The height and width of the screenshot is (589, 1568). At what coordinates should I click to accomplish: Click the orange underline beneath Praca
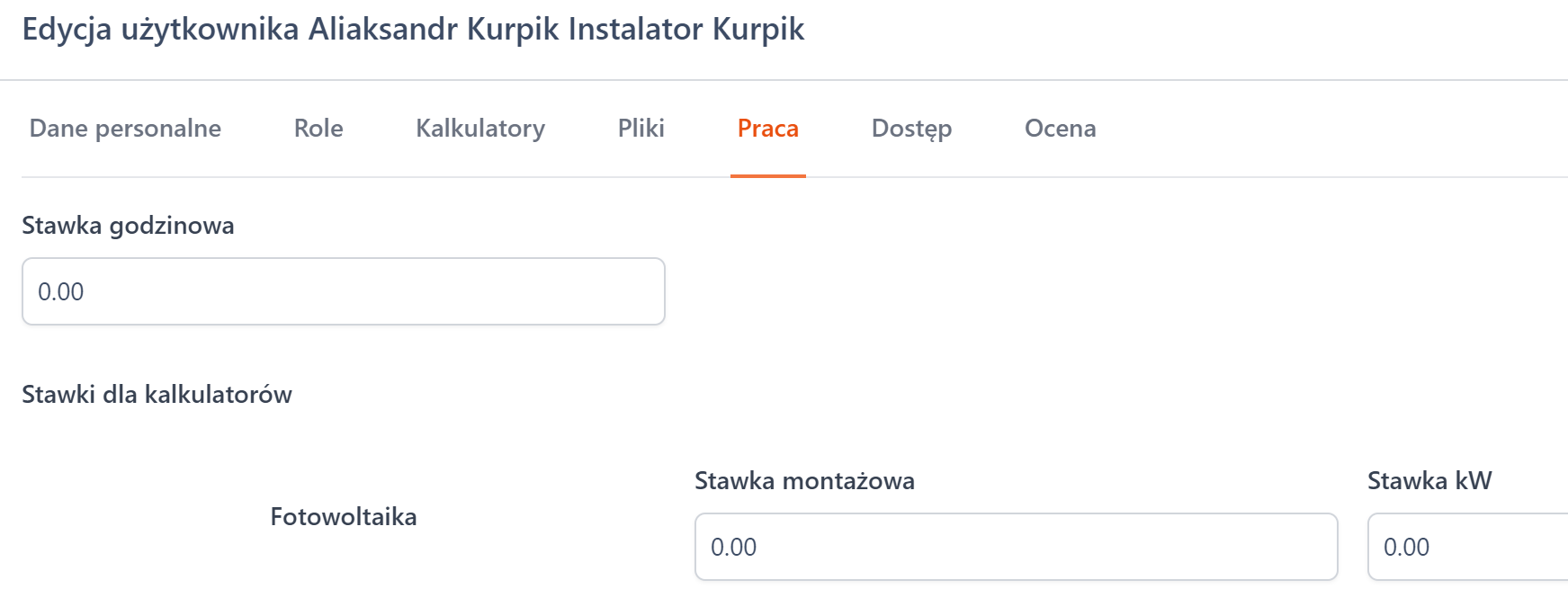pos(767,175)
